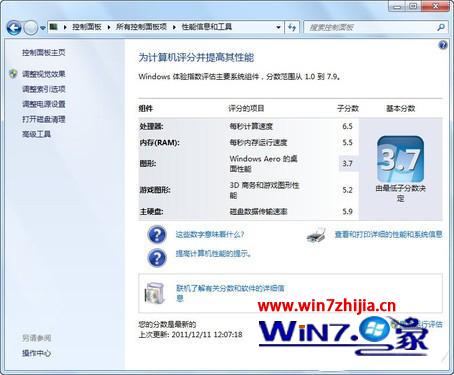Open 调整电源设置 from the sidebar
The image size is (454, 375).
pyautogui.click(x=44, y=104)
